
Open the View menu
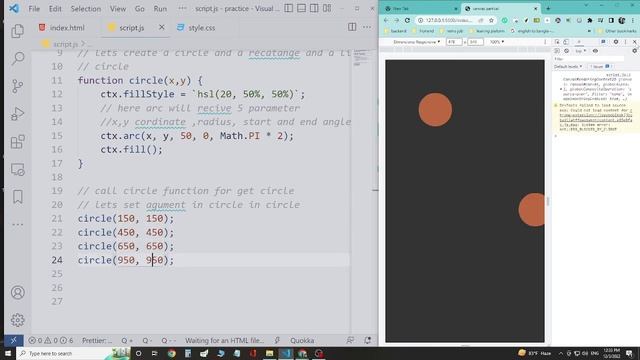click(x=118, y=9)
